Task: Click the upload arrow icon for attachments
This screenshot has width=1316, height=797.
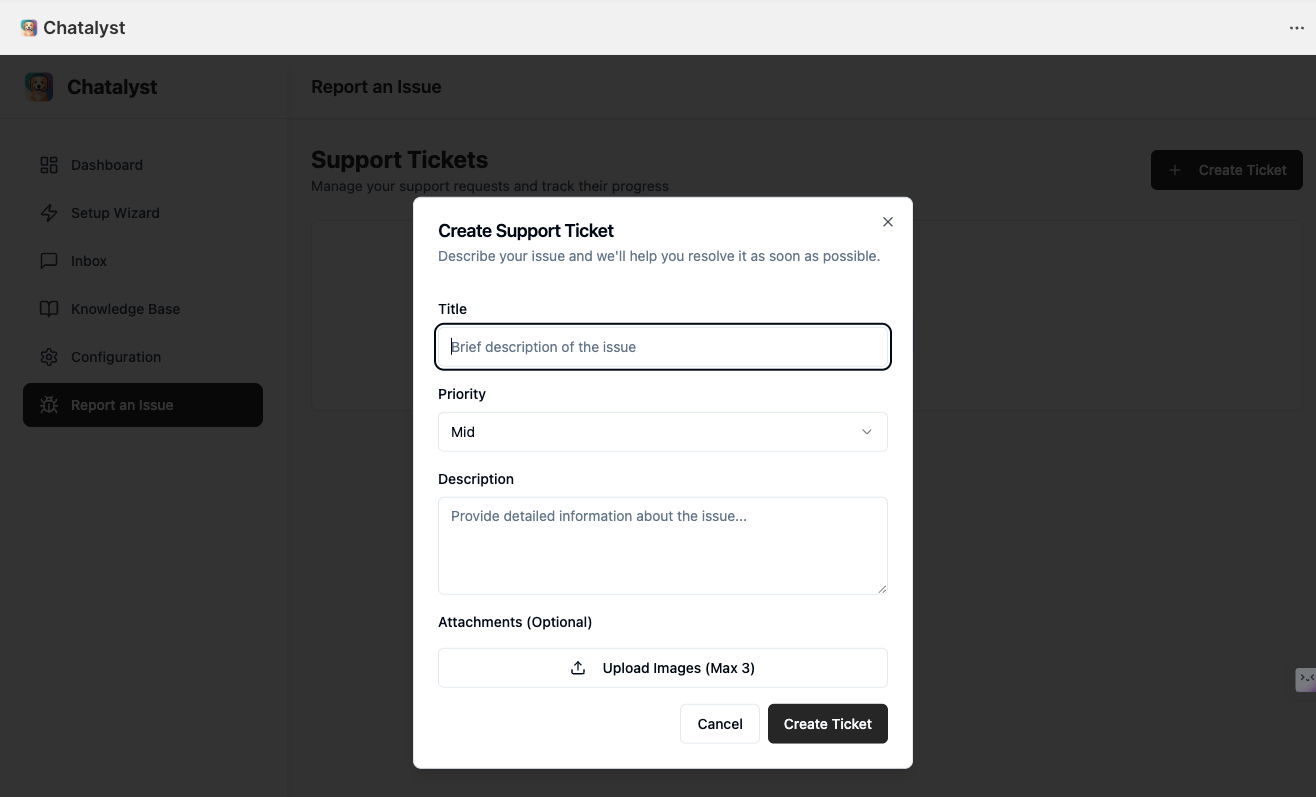Action: pyautogui.click(x=578, y=668)
